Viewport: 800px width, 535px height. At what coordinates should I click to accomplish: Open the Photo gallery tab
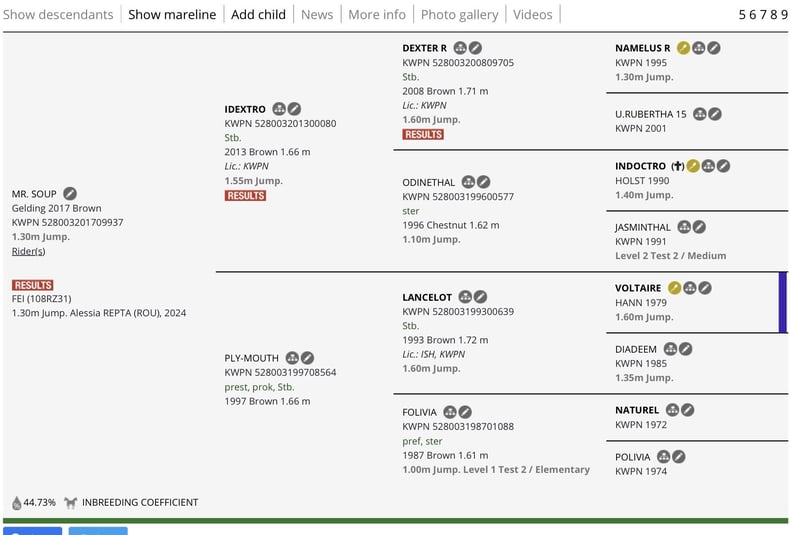pyautogui.click(x=459, y=14)
